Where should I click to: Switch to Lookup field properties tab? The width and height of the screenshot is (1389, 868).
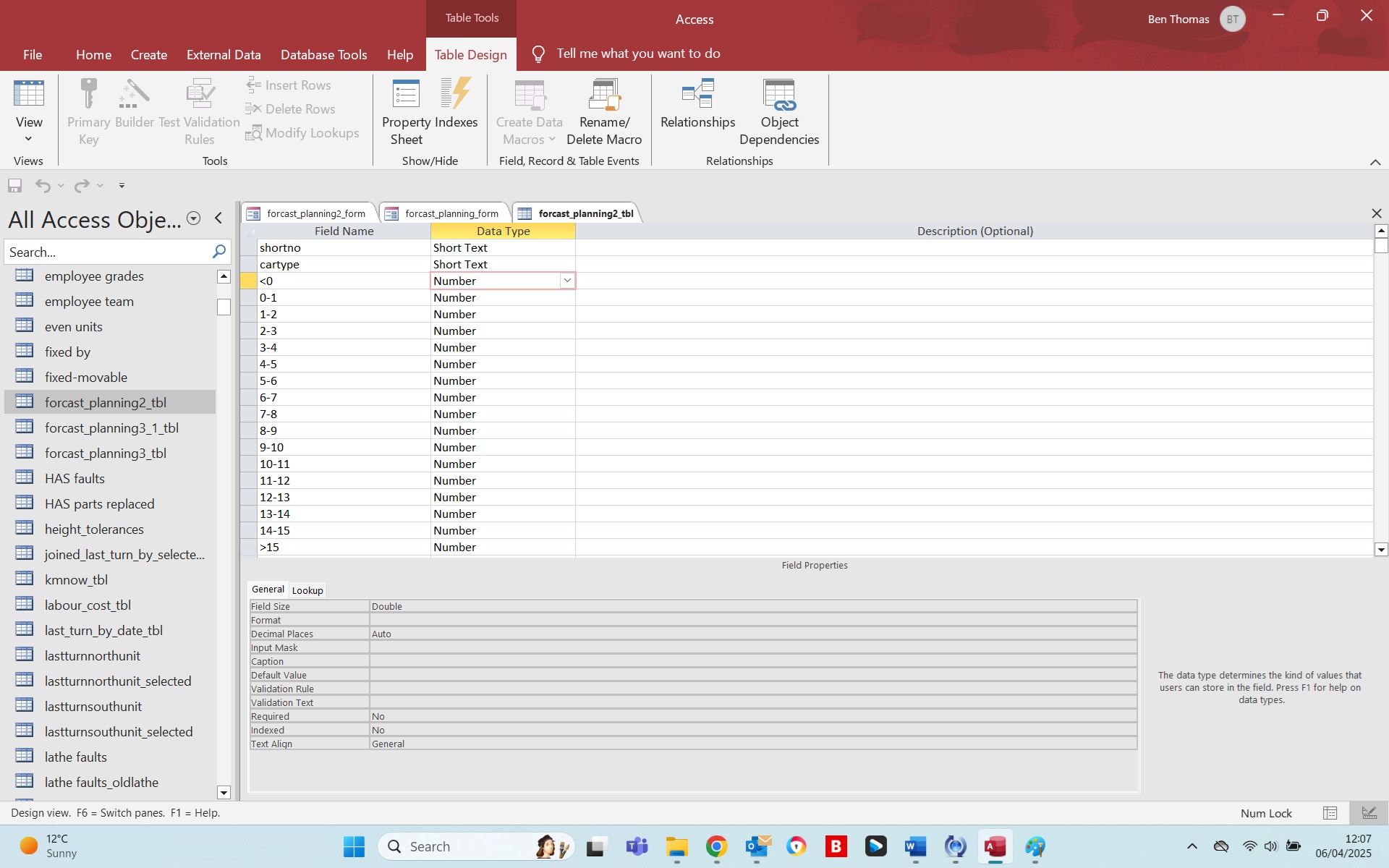click(307, 590)
